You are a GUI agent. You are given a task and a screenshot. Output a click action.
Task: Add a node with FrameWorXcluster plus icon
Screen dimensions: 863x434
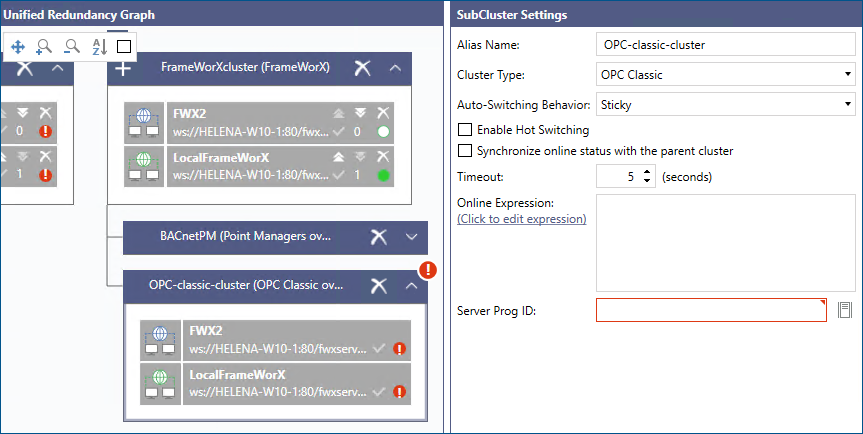(123, 68)
